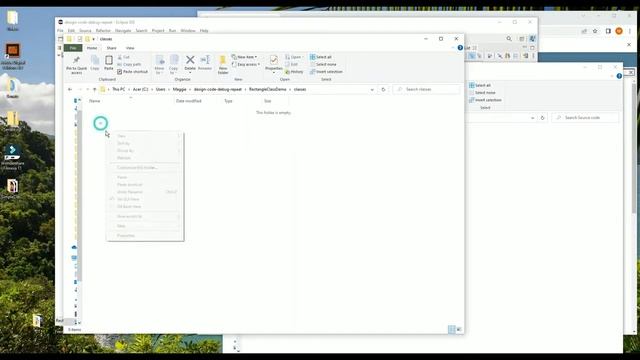Click the Back arrow in classes window
This screenshot has height=360, width=640.
coord(70,89)
